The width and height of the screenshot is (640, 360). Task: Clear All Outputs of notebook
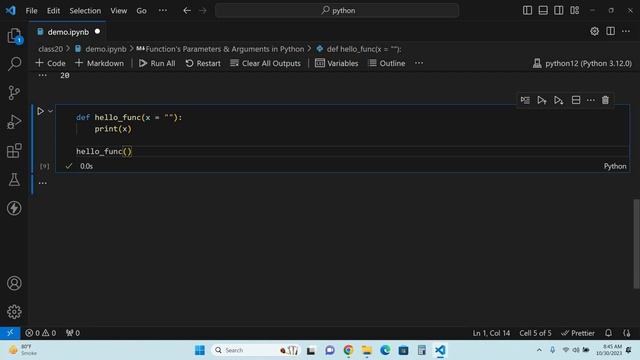tap(265, 63)
